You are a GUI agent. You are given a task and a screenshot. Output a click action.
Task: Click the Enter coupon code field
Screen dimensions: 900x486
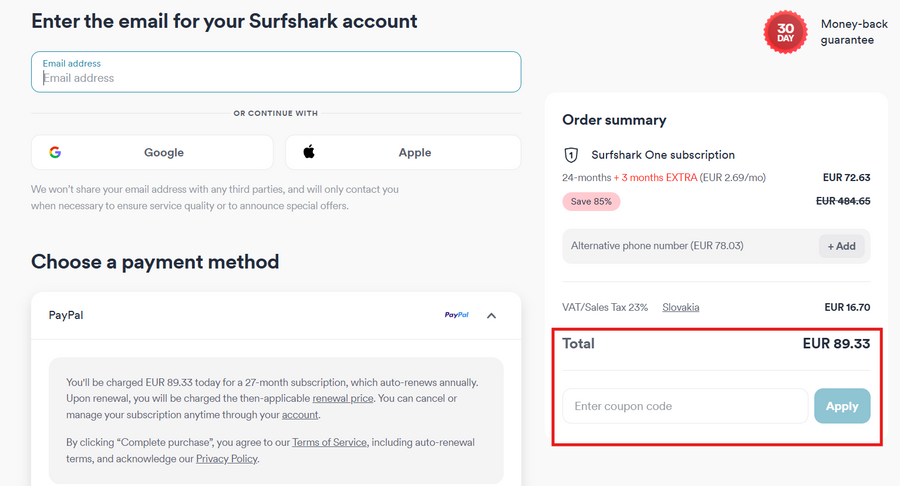tap(685, 406)
